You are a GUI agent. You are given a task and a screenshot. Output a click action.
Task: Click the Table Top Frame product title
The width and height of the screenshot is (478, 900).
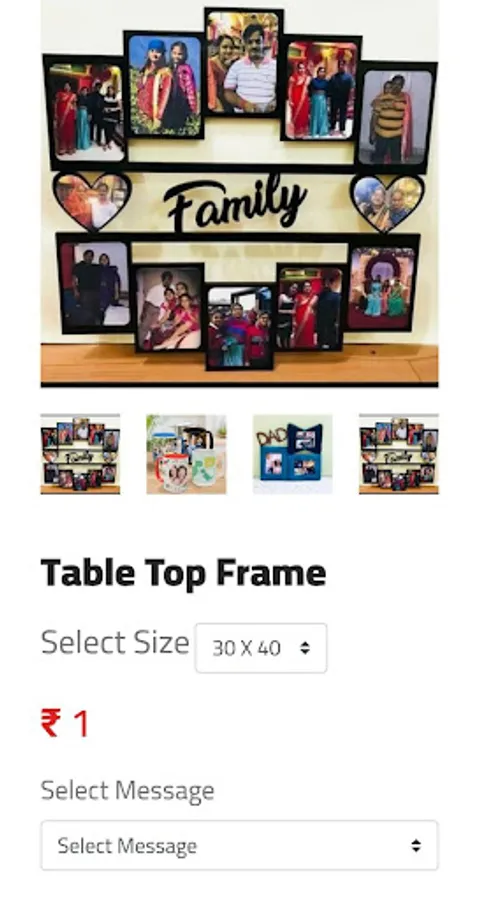click(x=184, y=573)
